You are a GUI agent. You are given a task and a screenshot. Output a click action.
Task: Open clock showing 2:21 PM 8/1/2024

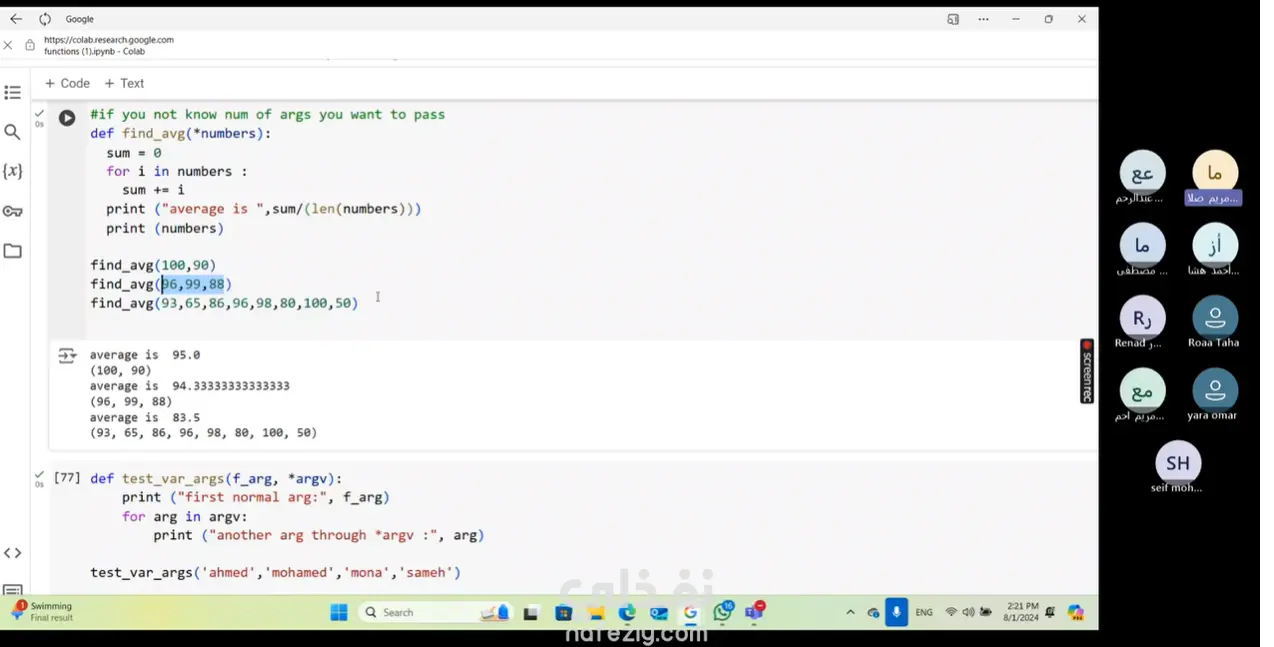click(1022, 612)
